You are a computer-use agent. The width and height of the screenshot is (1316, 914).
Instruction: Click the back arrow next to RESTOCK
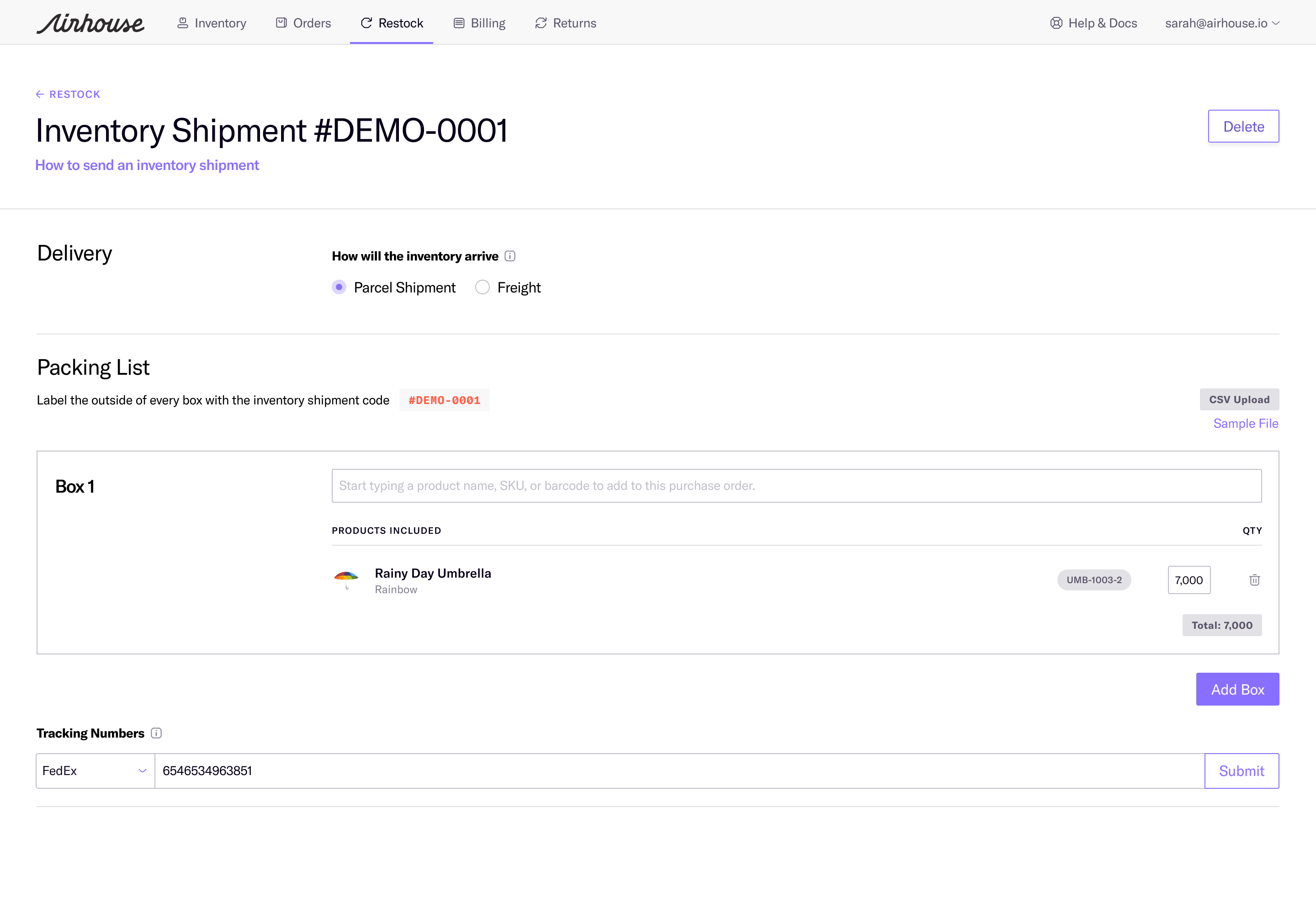(40, 95)
